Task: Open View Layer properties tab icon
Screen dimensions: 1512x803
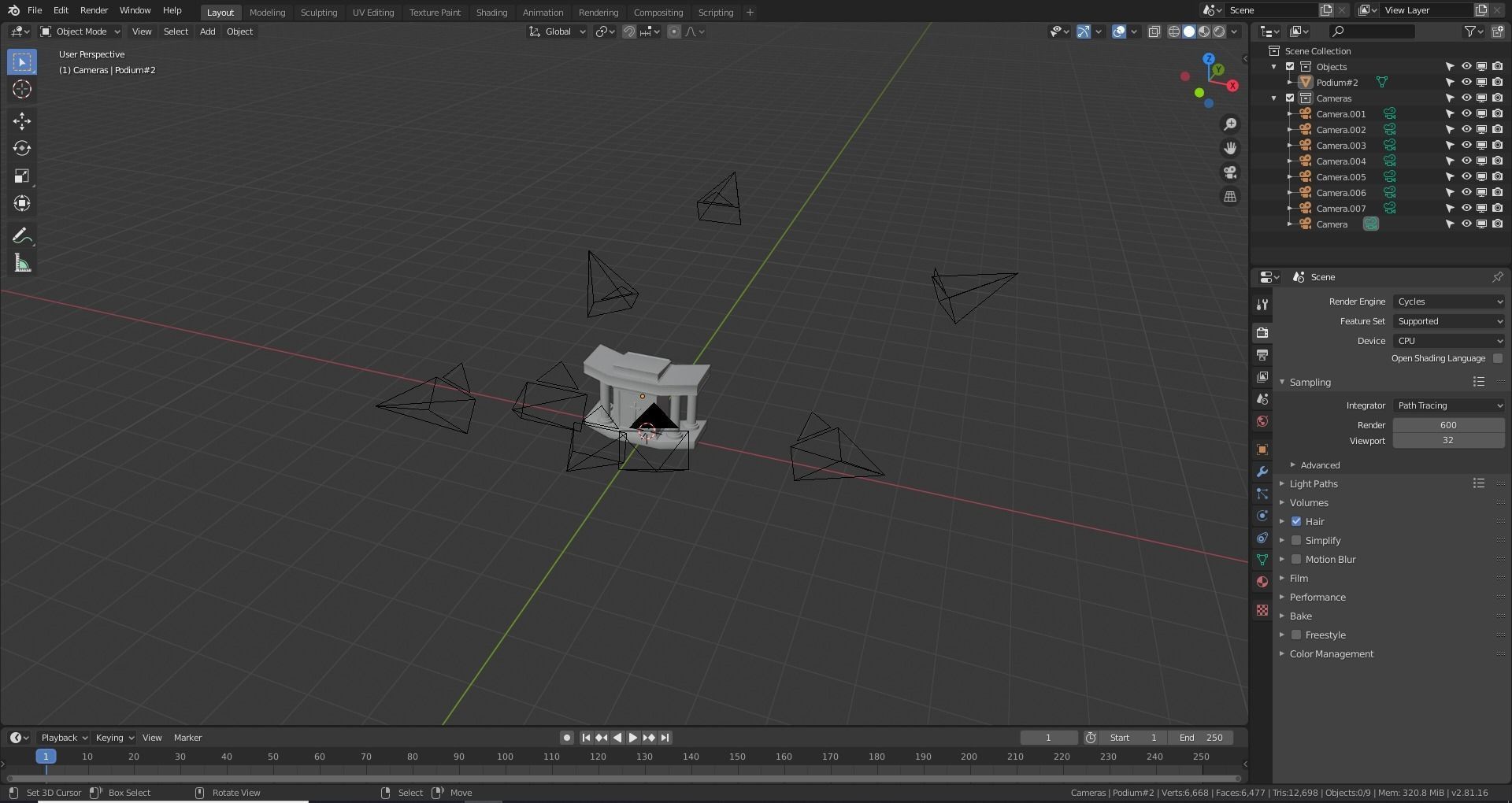Action: click(x=1262, y=377)
